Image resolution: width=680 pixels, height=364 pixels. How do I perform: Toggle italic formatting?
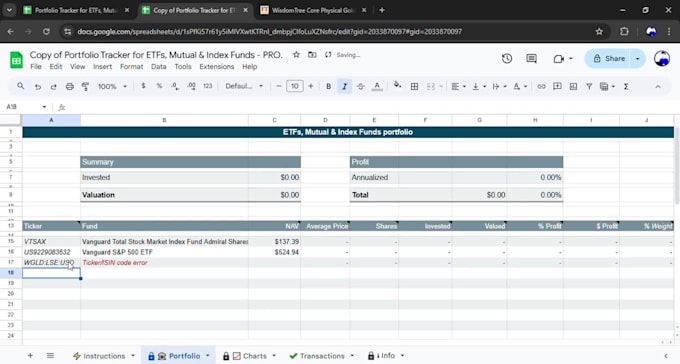point(344,86)
